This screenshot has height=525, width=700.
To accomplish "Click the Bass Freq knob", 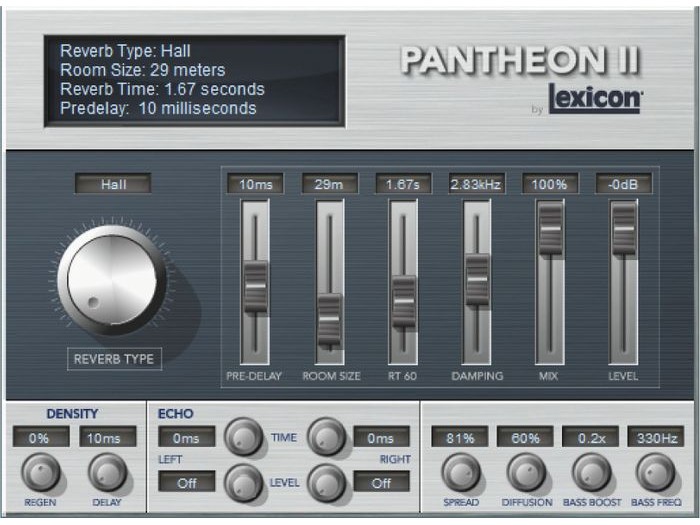I will (655, 472).
